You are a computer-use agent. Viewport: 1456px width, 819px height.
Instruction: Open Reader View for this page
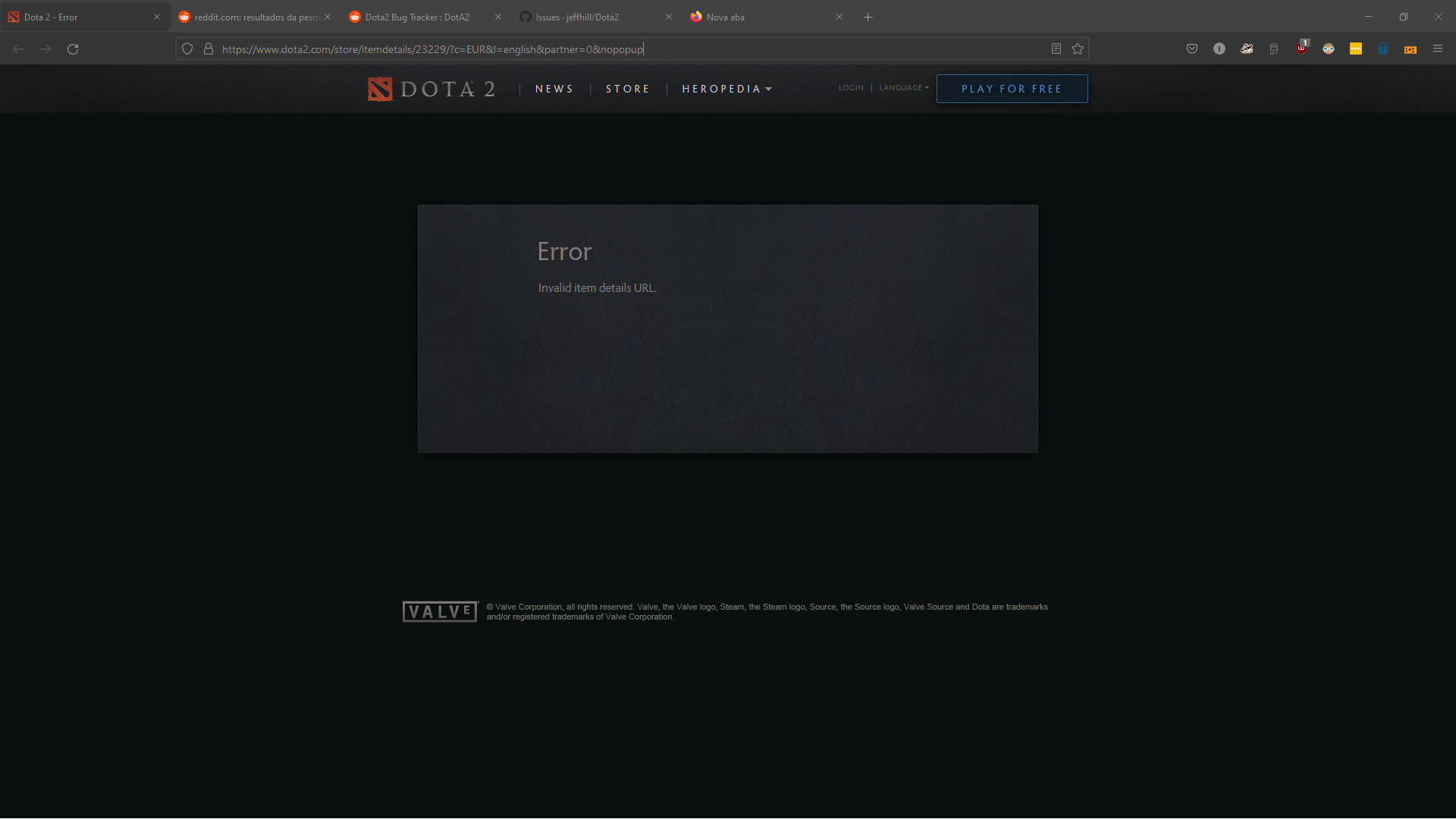coord(1056,49)
